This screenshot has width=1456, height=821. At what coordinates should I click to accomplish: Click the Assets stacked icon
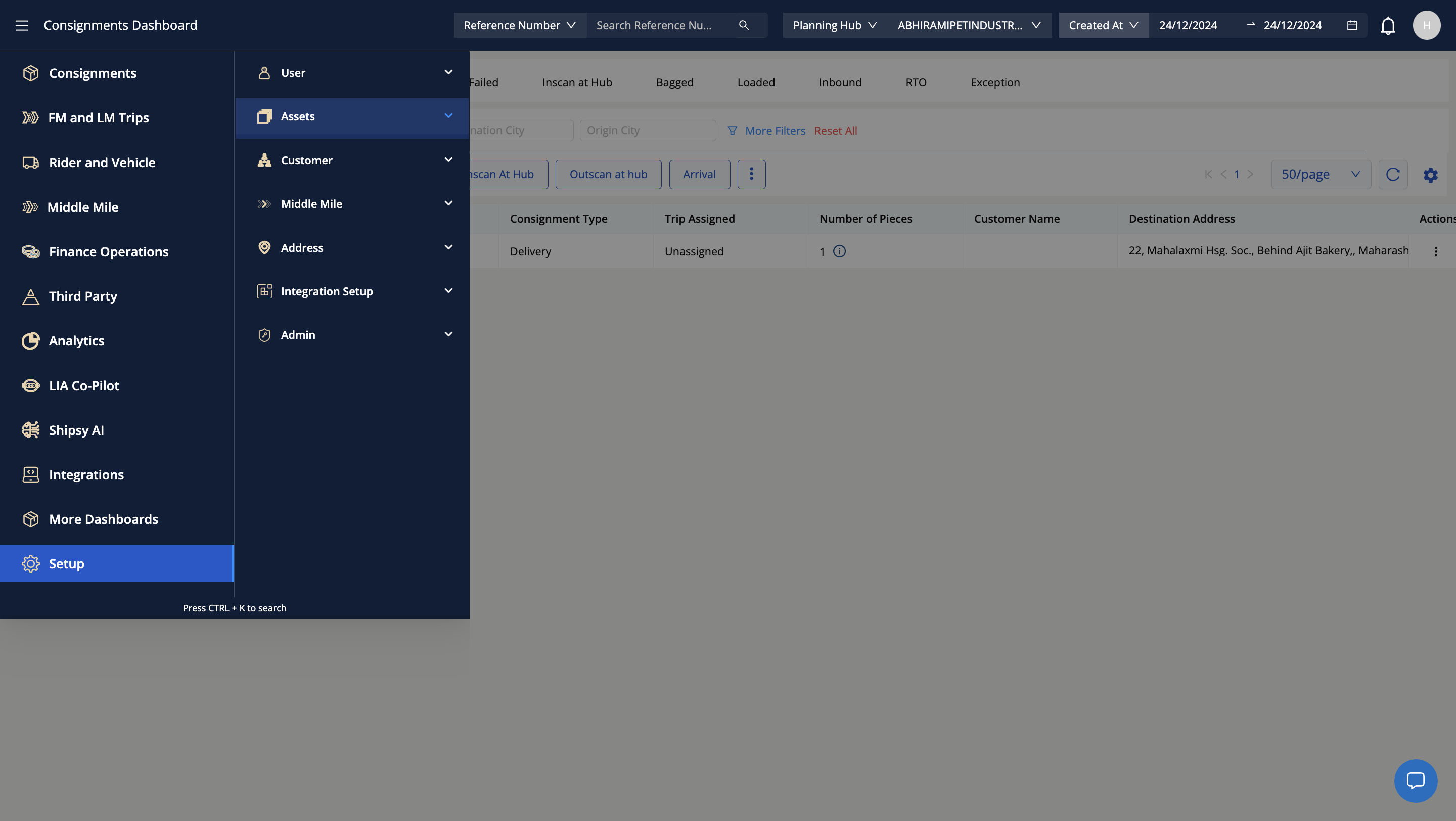pyautogui.click(x=264, y=116)
